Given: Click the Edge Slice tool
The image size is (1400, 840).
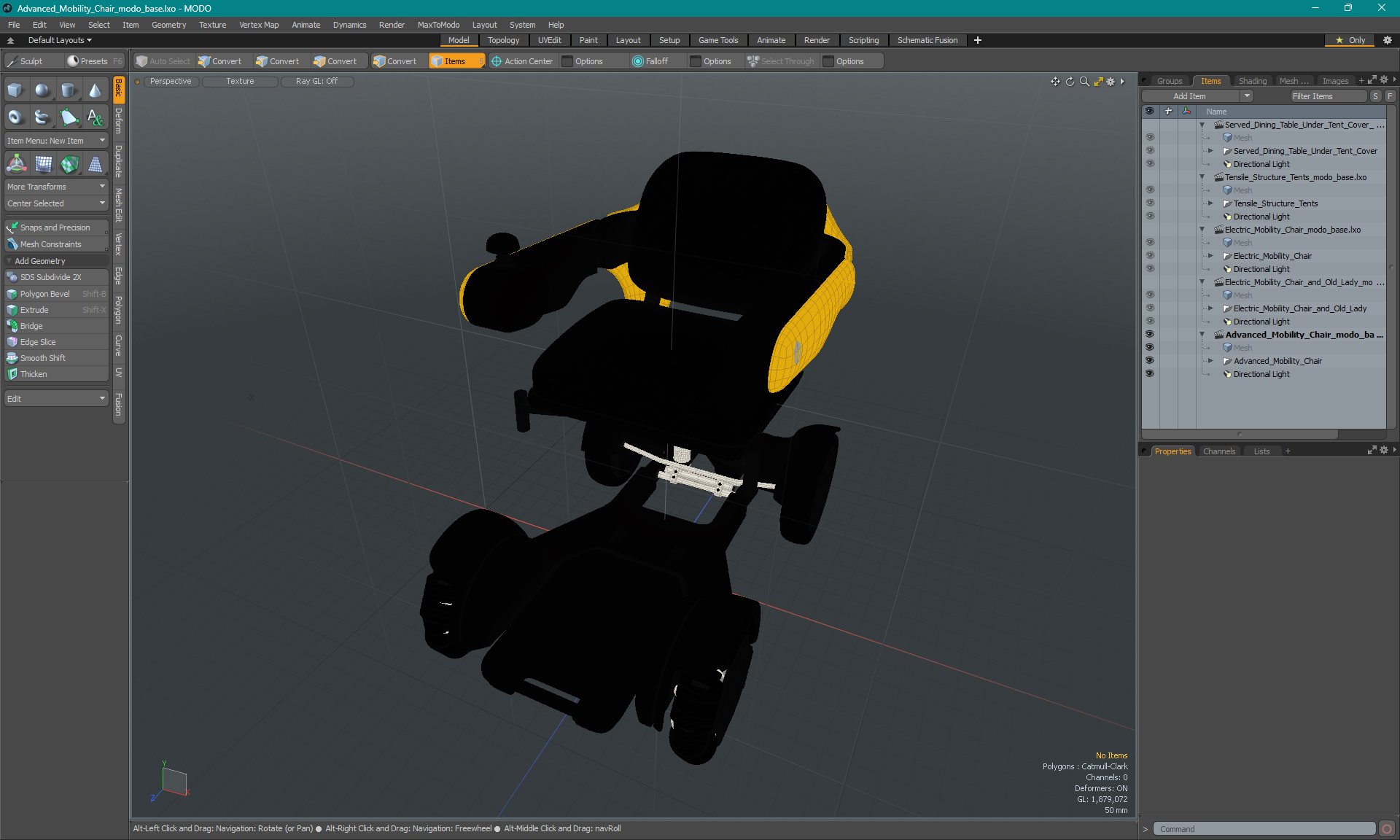Looking at the screenshot, I should (x=56, y=342).
